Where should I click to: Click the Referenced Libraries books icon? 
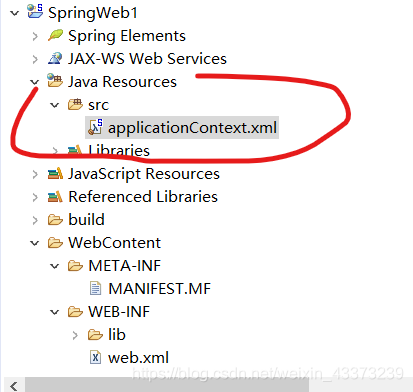[55, 196]
